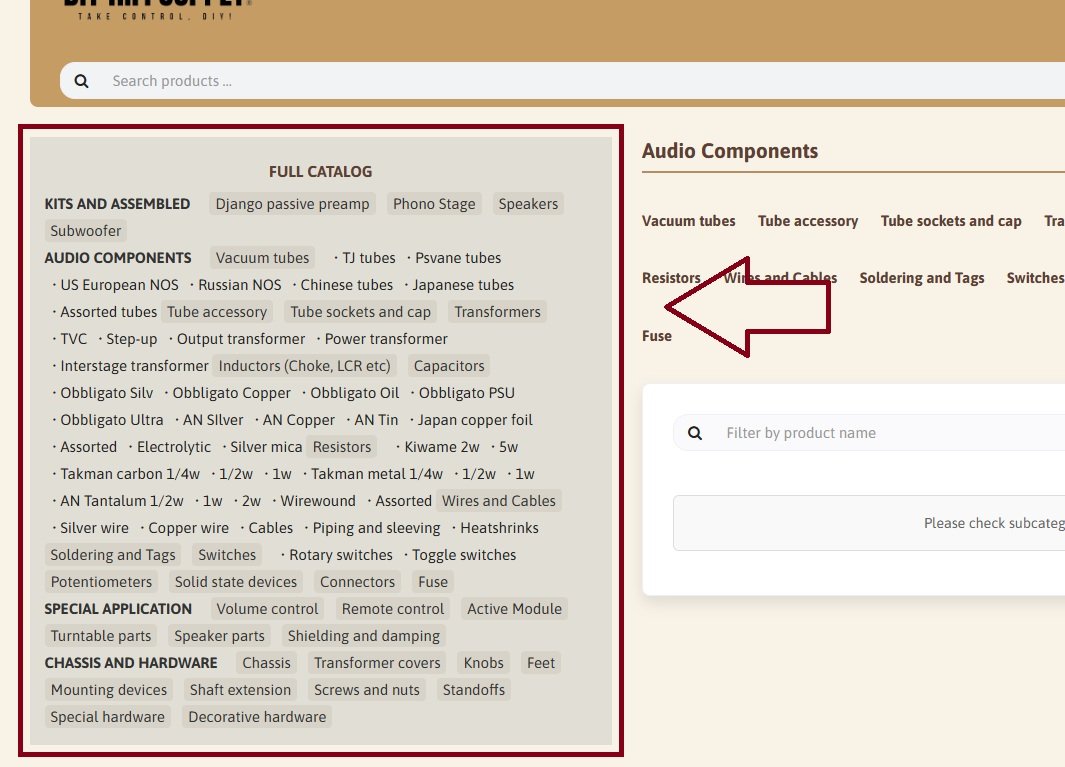Open the Remote control category
Screen dimensions: 1065x767
coord(392,609)
